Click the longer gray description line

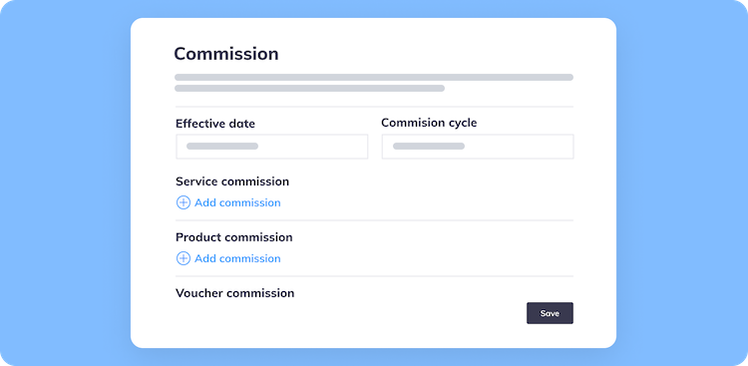tap(374, 77)
